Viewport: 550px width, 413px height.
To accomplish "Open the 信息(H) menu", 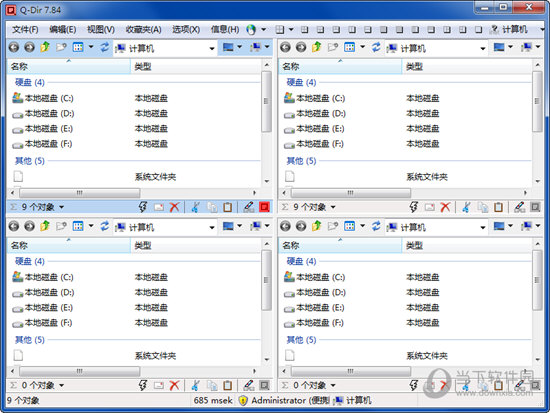I will [225, 29].
